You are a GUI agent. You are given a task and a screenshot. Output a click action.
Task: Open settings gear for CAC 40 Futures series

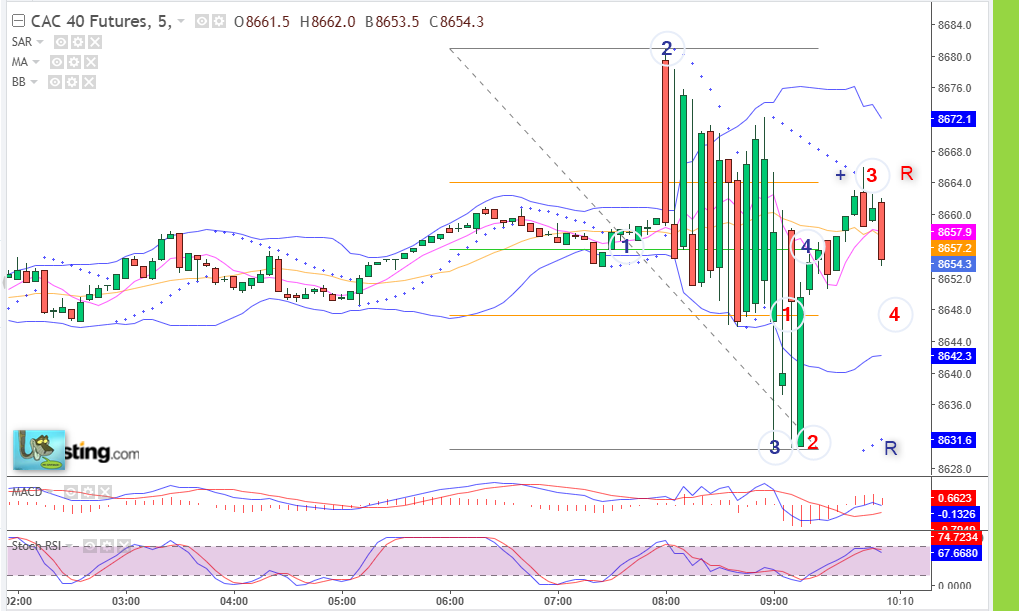pos(219,22)
